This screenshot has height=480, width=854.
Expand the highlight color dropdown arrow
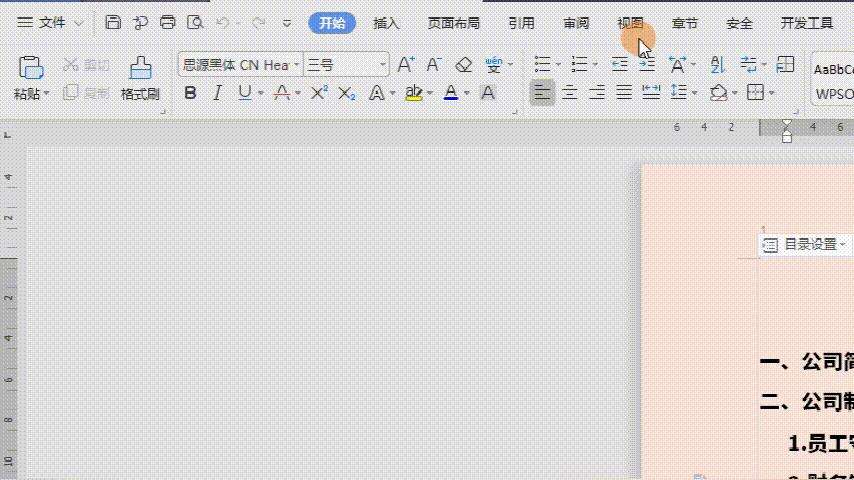coord(430,93)
